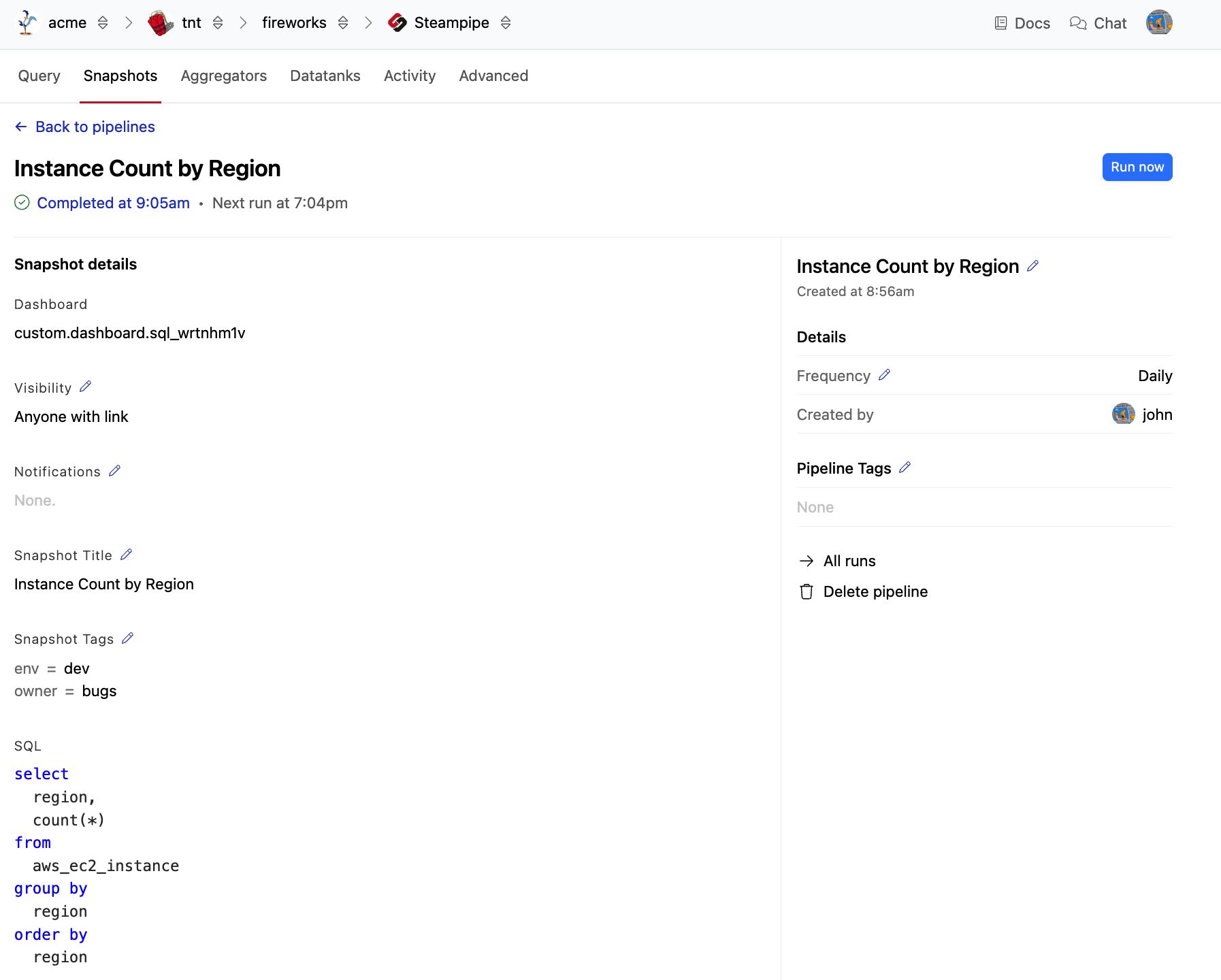
Task: Open the user avatar in top bar
Action: tap(1158, 23)
